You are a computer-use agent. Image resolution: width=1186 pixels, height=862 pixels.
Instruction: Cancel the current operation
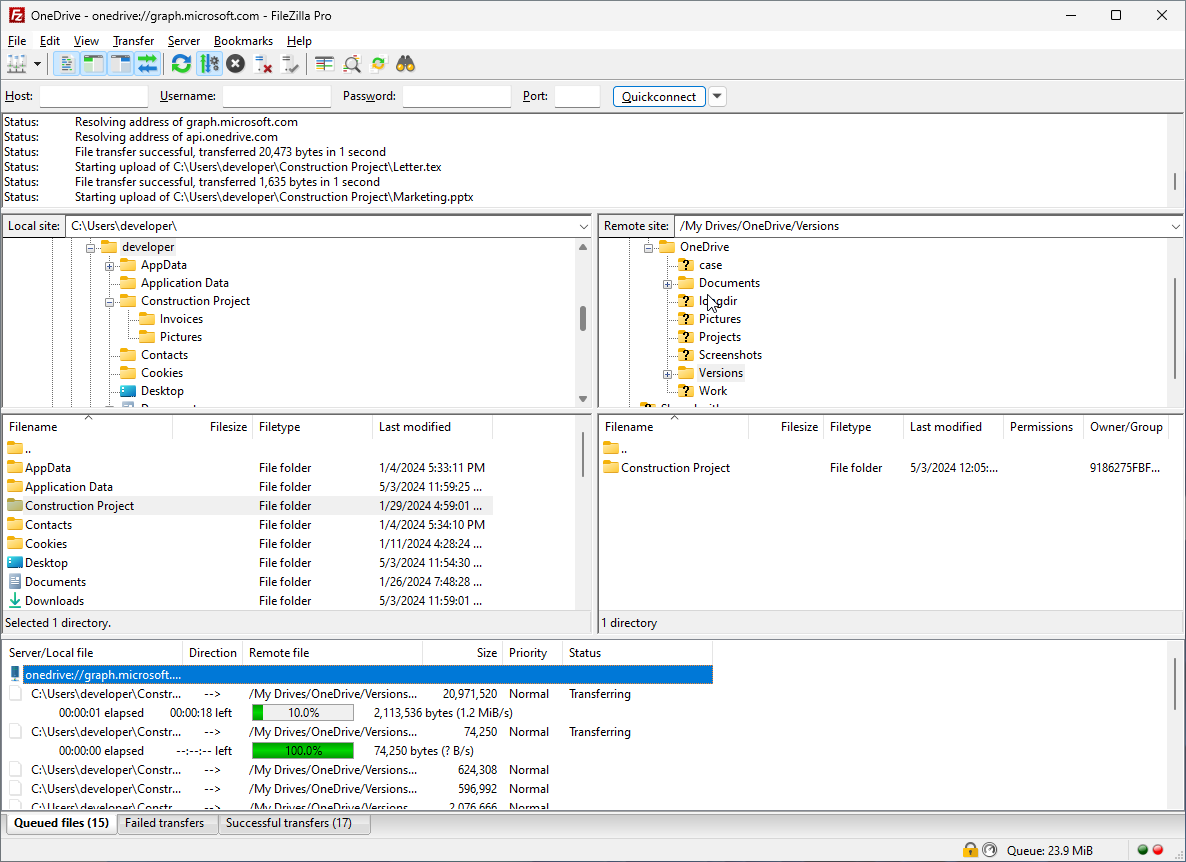tap(235, 63)
